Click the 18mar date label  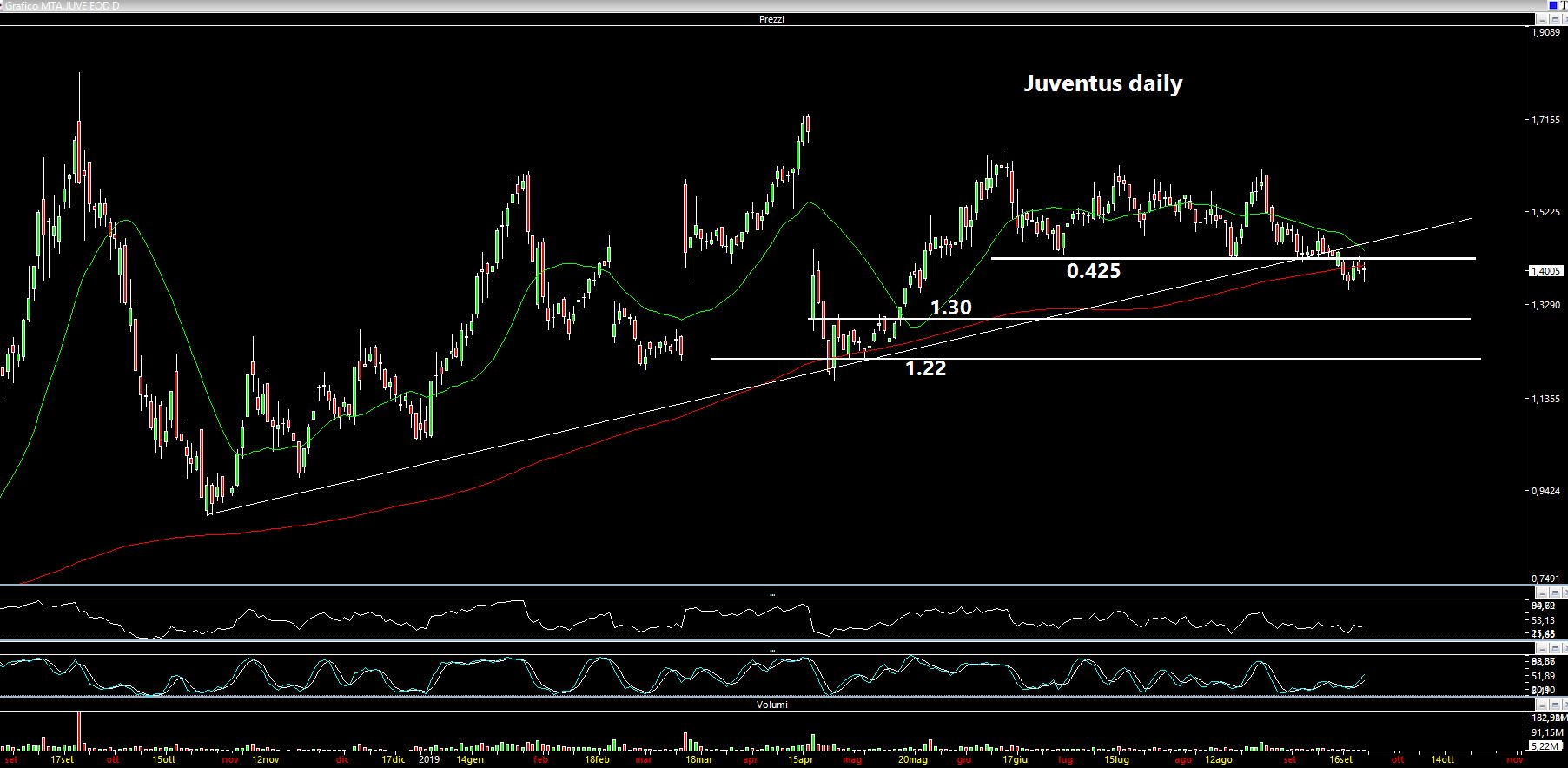coord(698,759)
